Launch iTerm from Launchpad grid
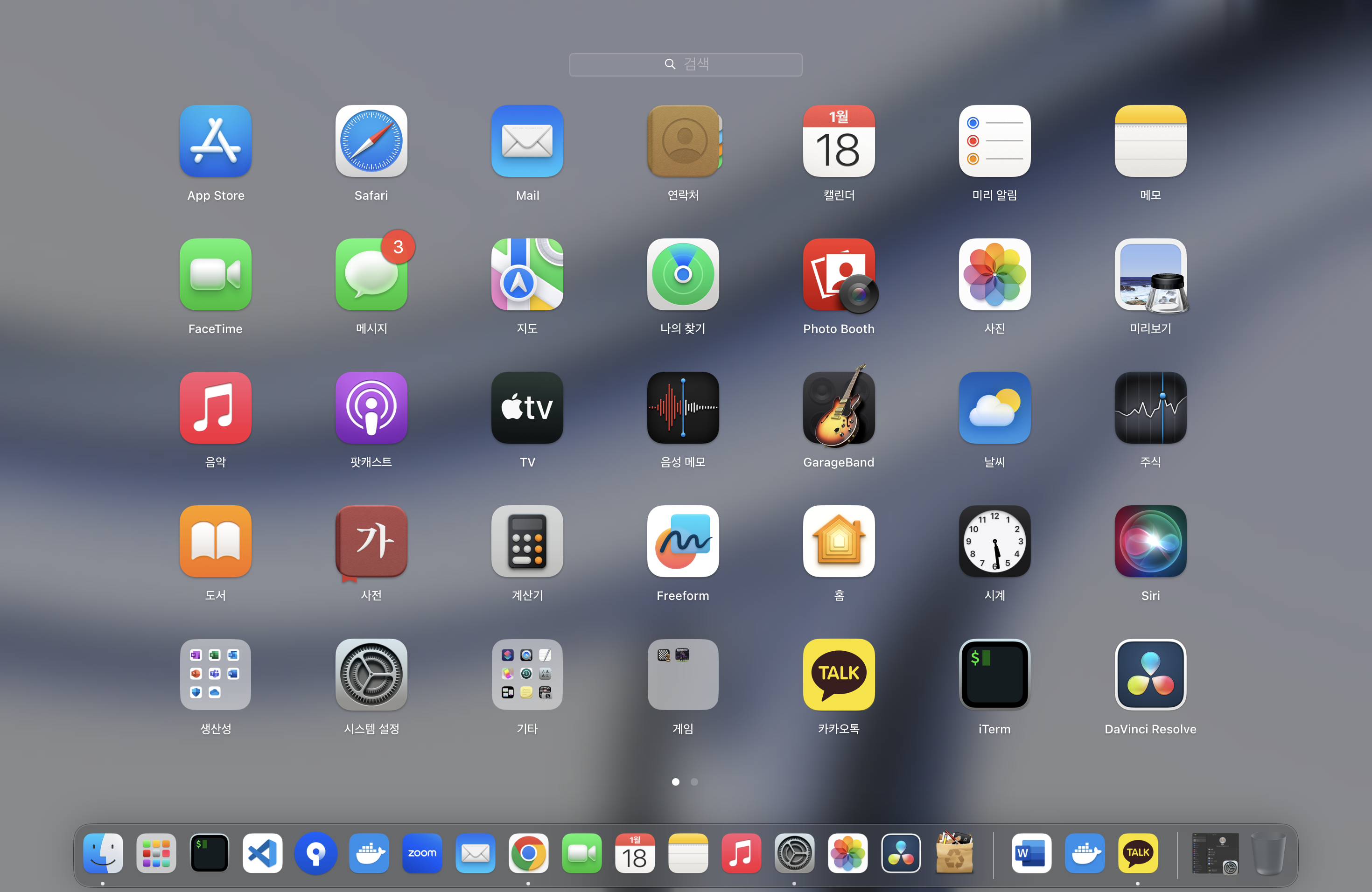1372x892 pixels. pos(994,674)
